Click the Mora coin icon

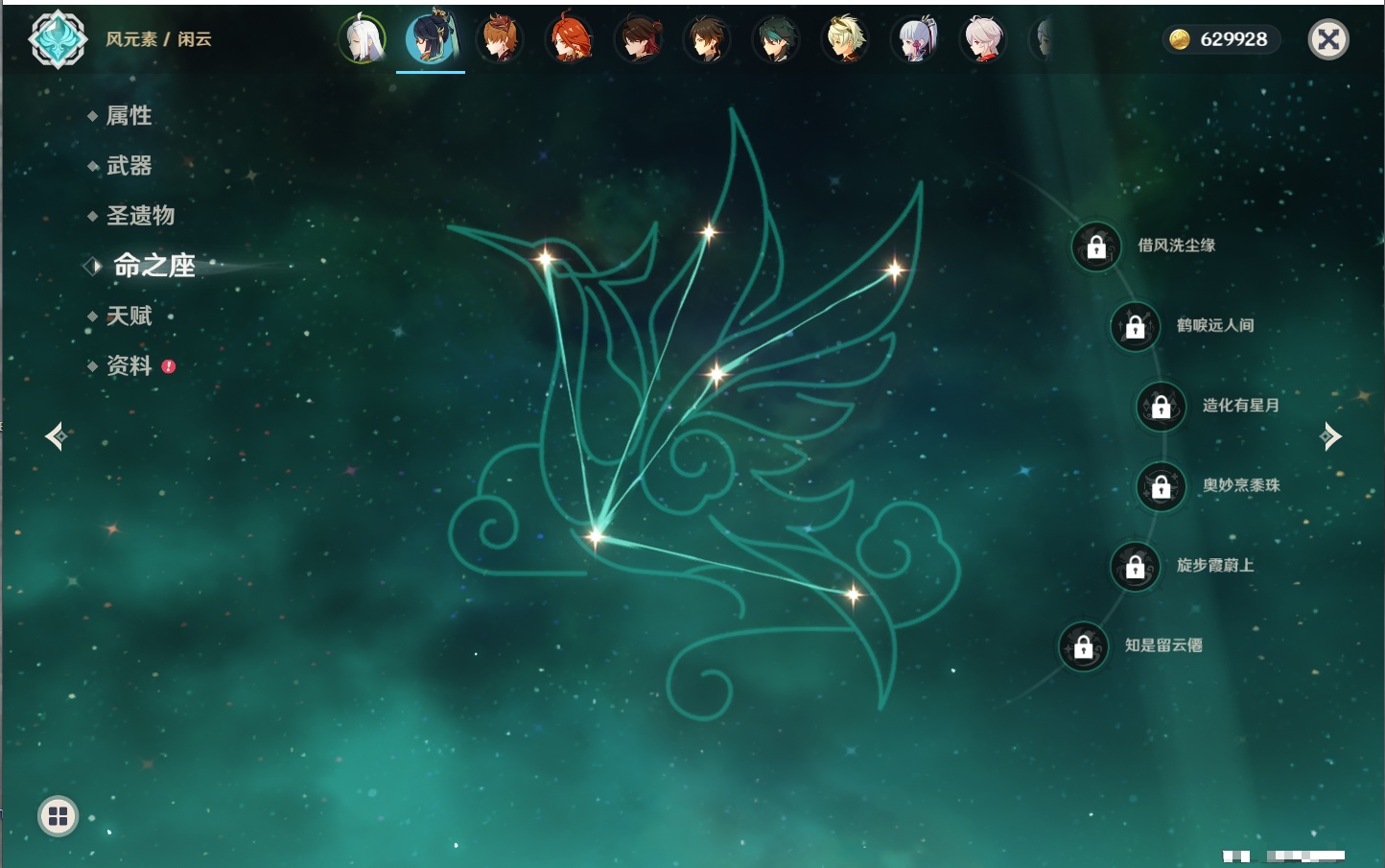[1179, 39]
